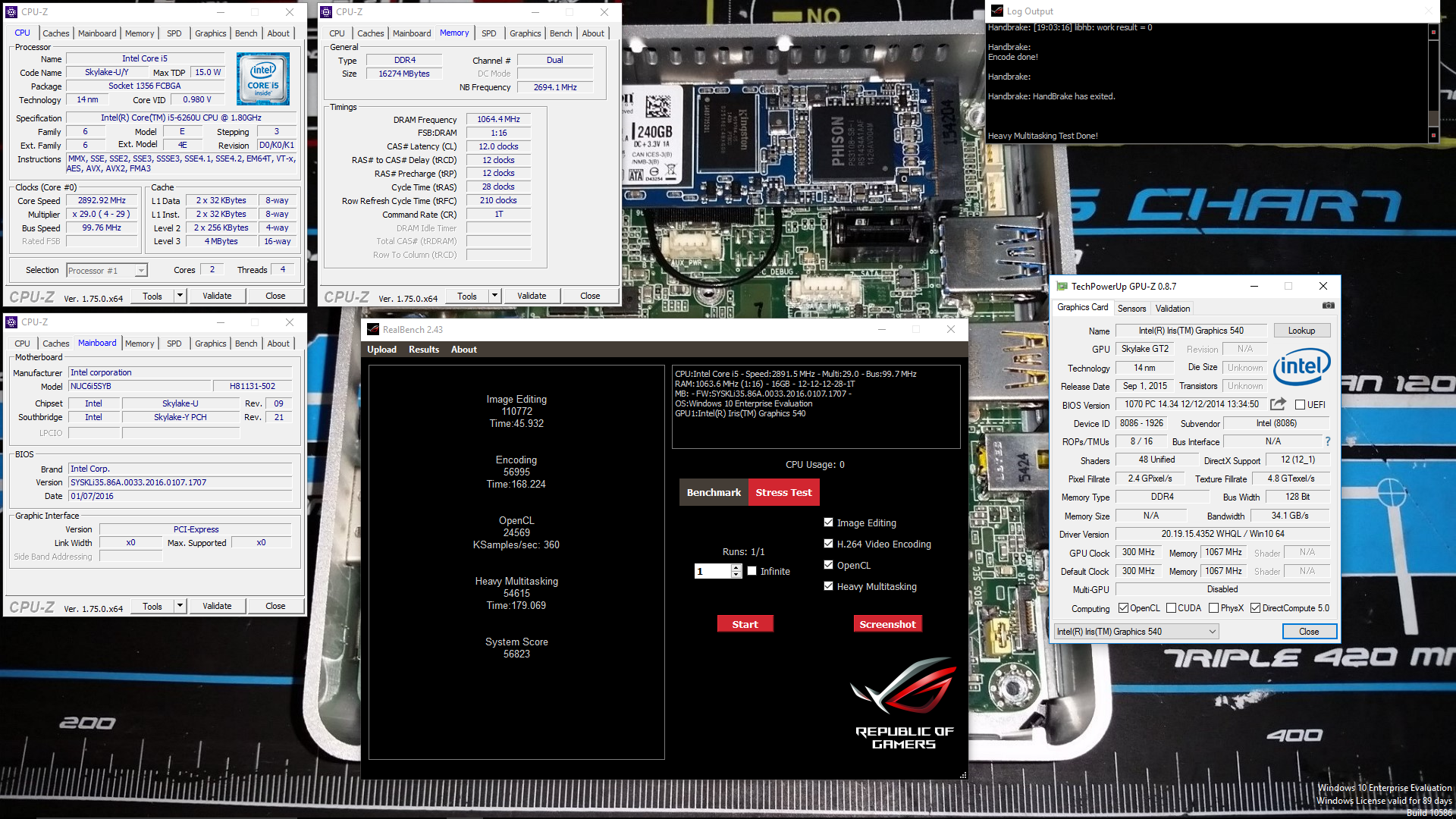Uncheck H.264 Video Encoding in RealBench
Viewport: 1456px width, 819px height.
(x=829, y=544)
